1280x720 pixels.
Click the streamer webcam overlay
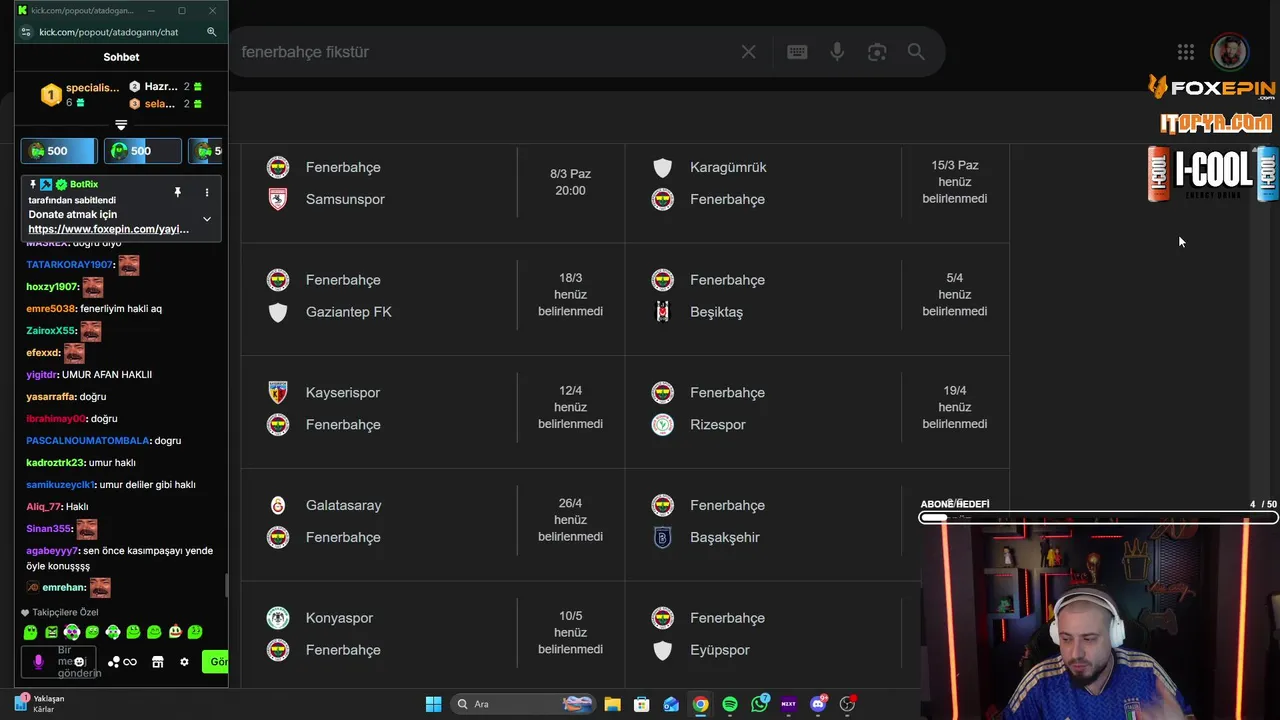click(x=1100, y=620)
